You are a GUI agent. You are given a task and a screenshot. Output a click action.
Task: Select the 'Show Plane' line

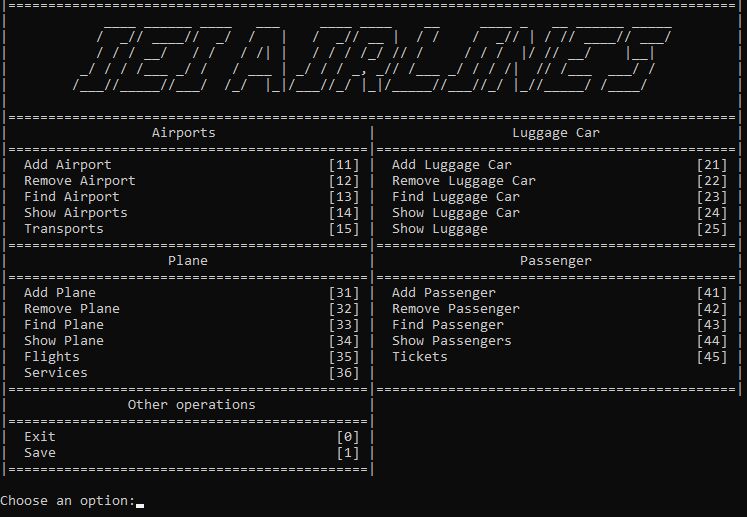[x=64, y=341]
